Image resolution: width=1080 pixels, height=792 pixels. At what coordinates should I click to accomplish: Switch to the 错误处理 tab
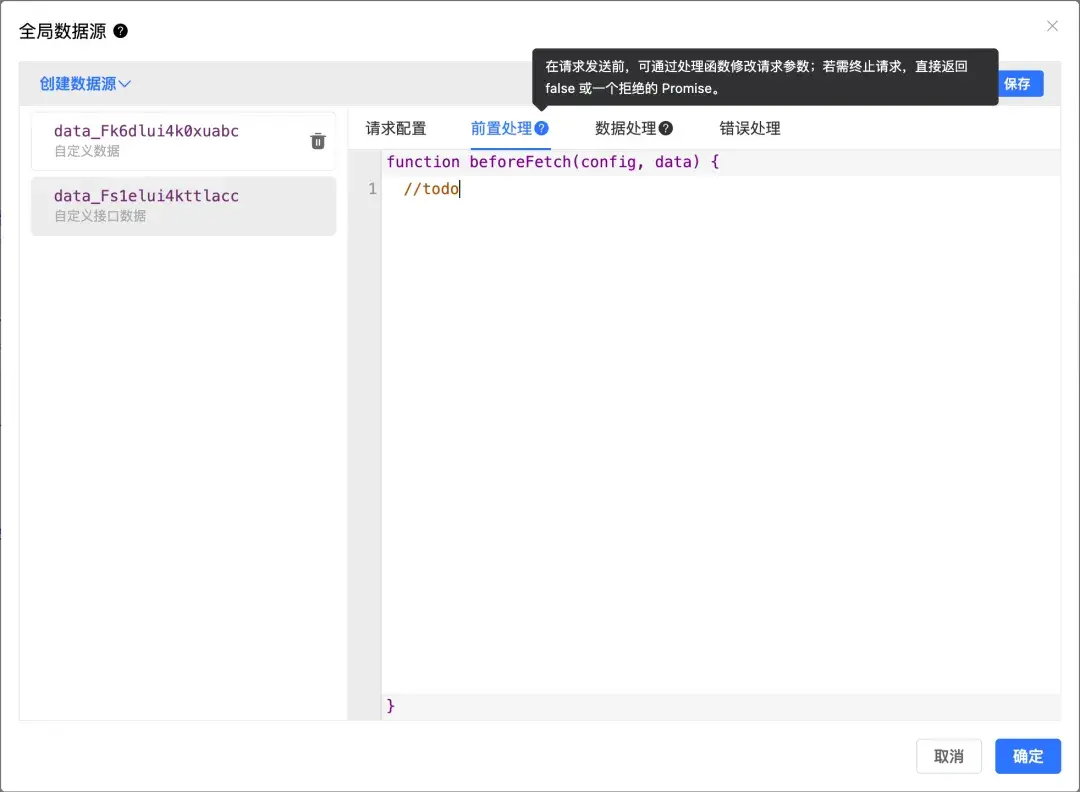point(750,128)
